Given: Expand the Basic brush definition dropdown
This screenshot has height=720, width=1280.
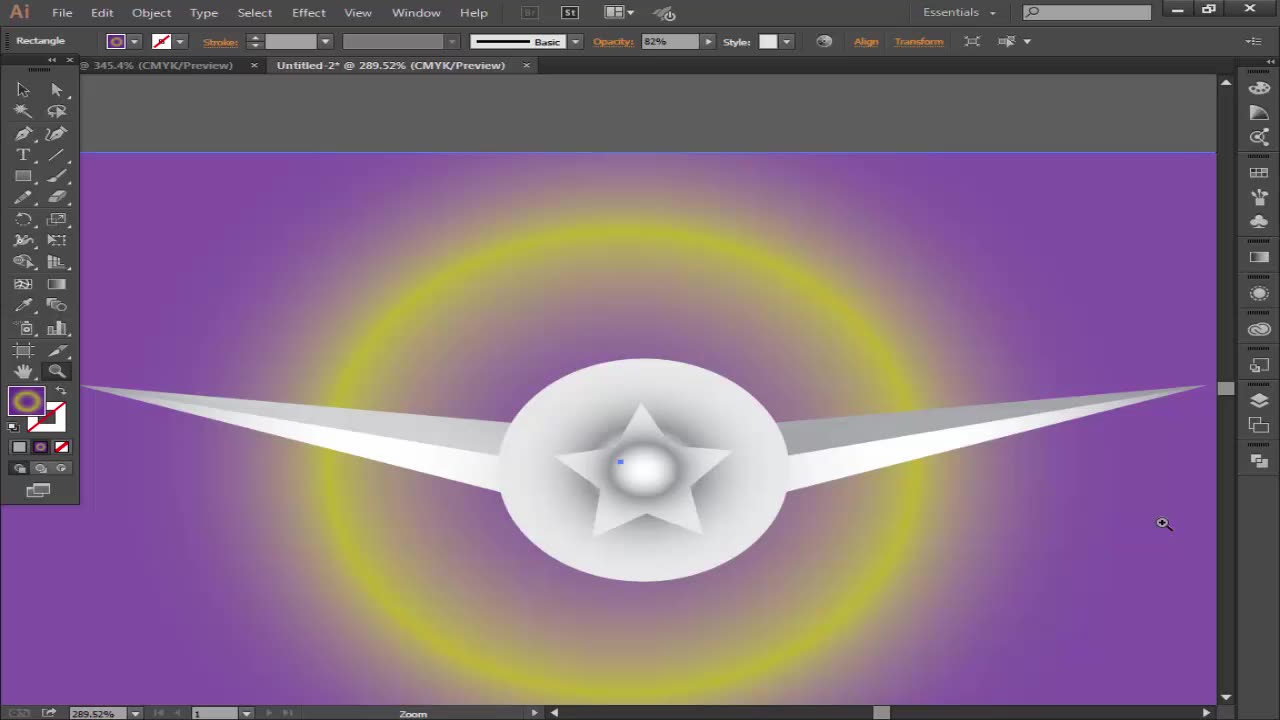Looking at the screenshot, I should [575, 42].
